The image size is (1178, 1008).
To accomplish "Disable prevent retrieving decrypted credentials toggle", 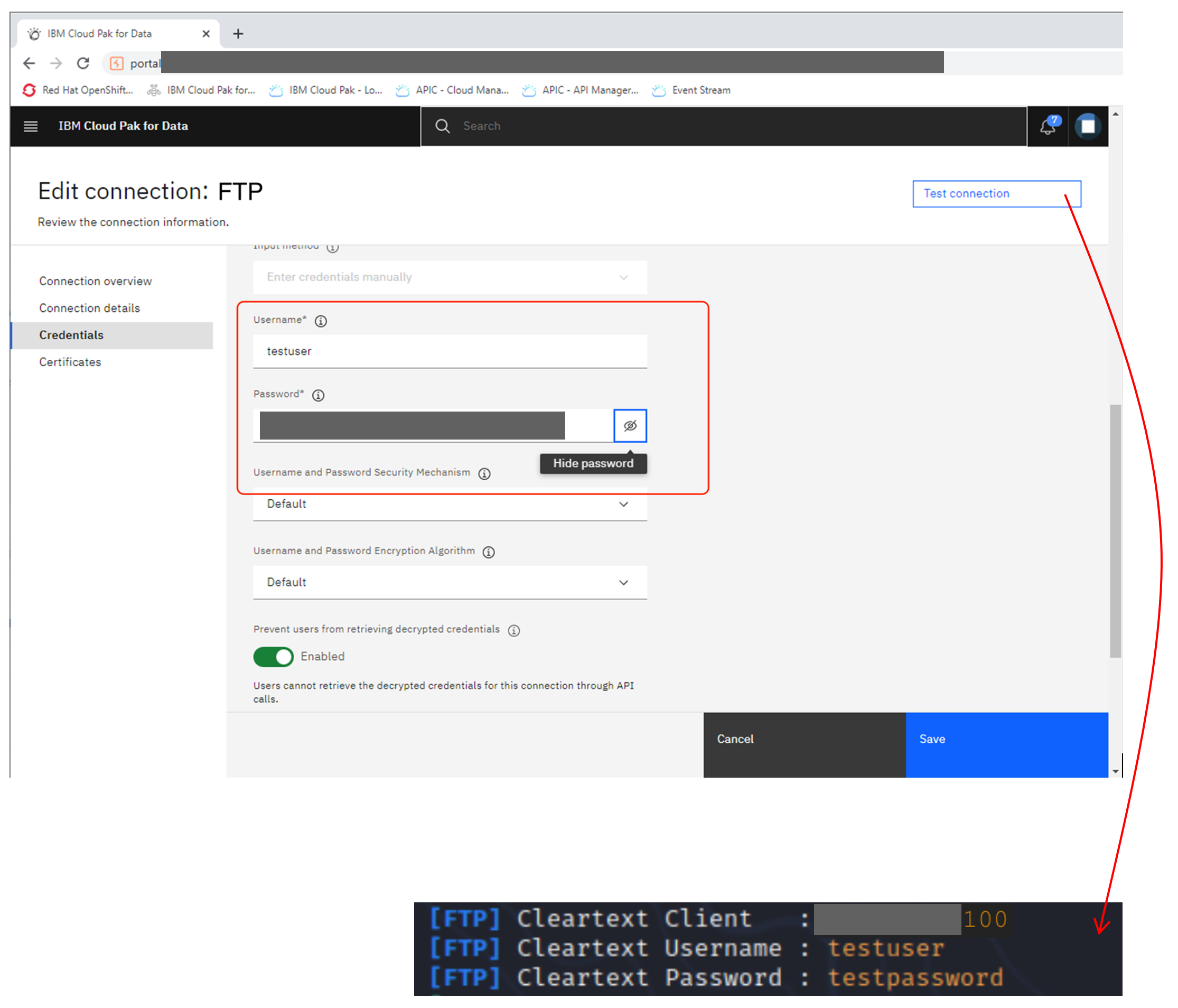I will tap(274, 657).
